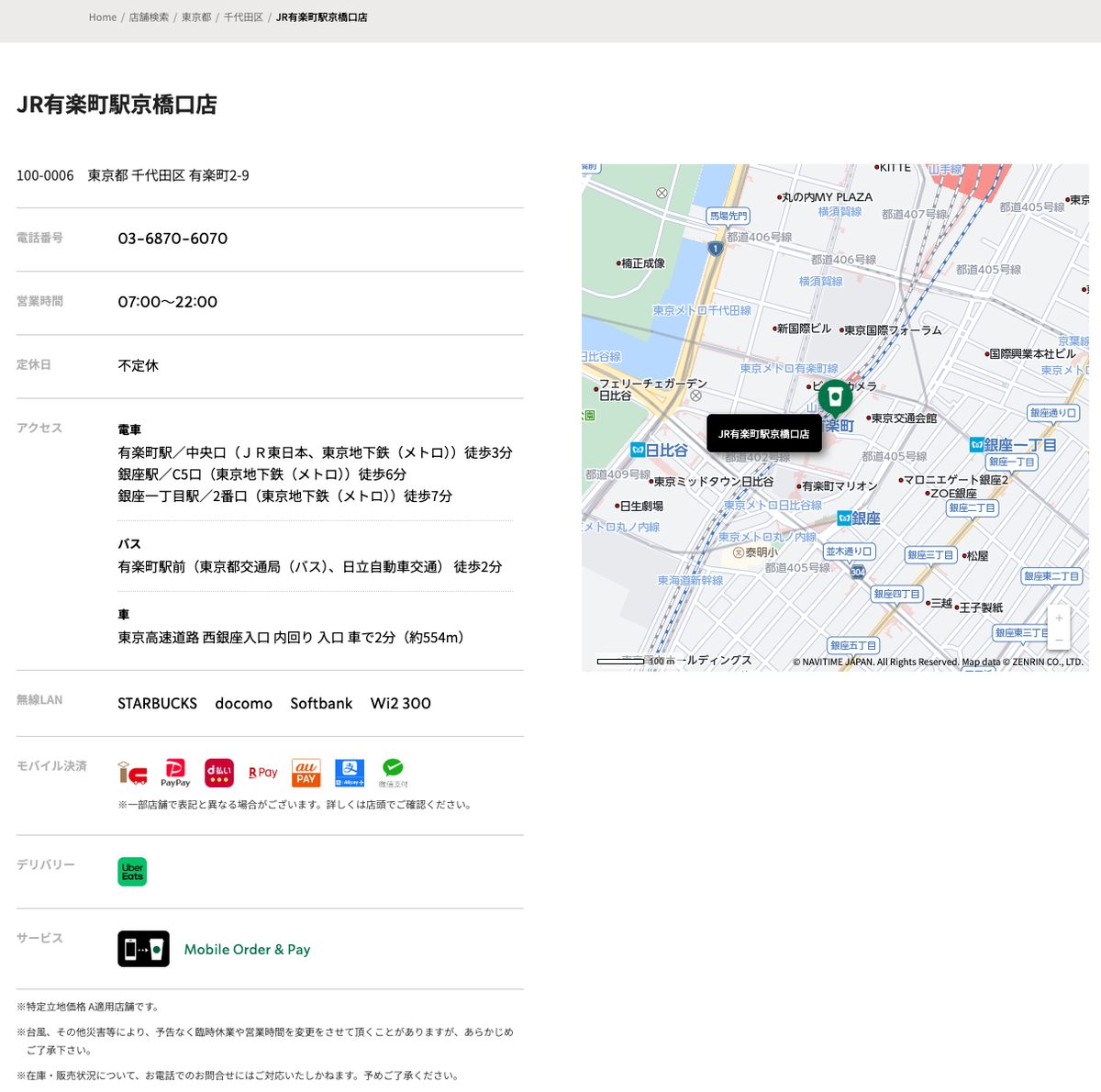Click the 丸の内MY PLAZA label on map
This screenshot has height=1092, width=1101.
click(x=825, y=197)
